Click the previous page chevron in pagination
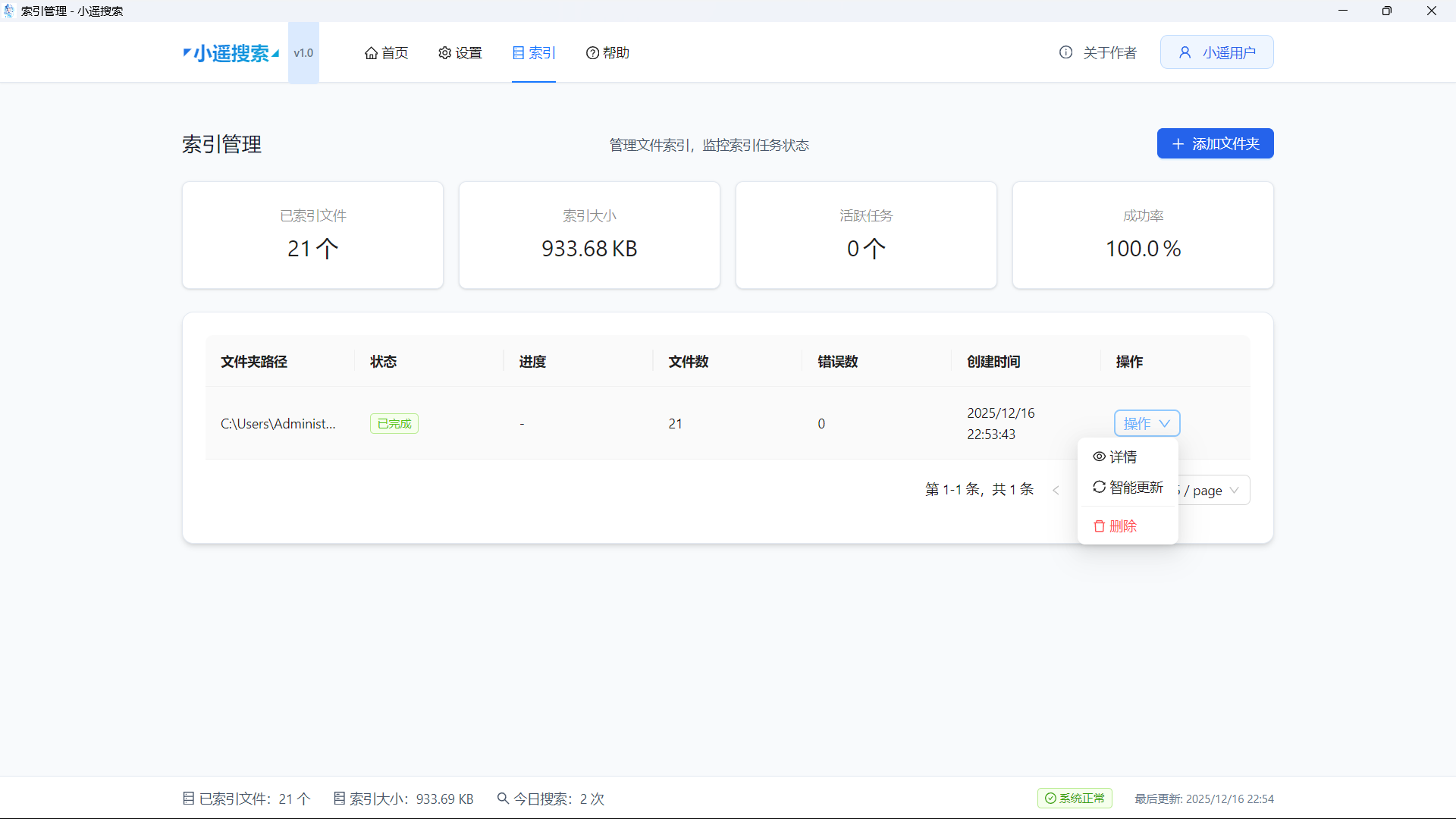Image resolution: width=1456 pixels, height=819 pixels. point(1056,490)
